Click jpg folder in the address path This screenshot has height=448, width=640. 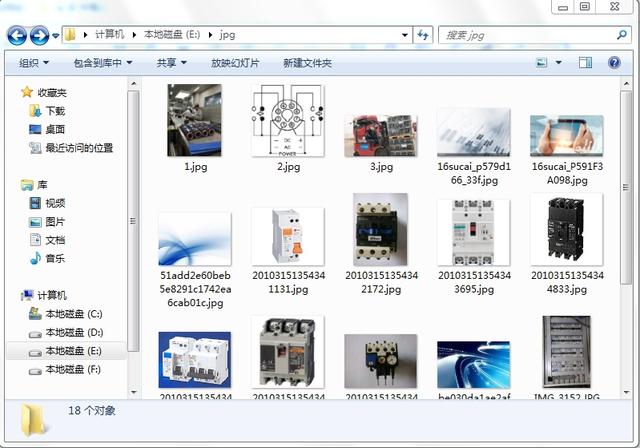pos(227,35)
